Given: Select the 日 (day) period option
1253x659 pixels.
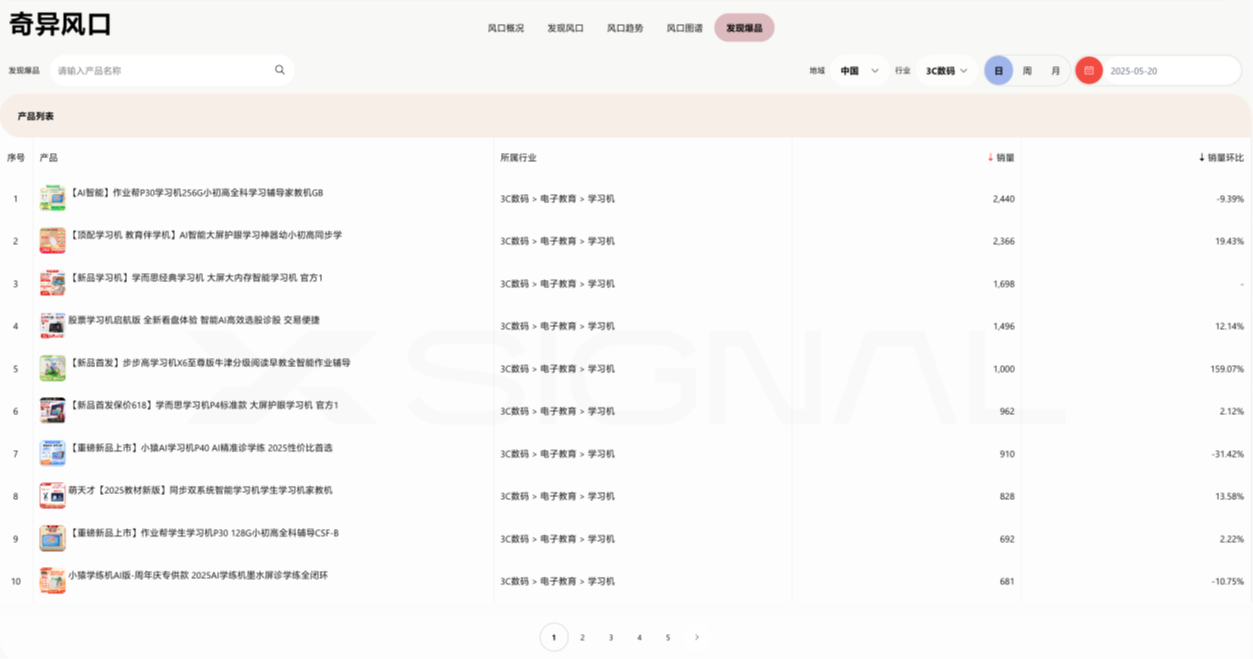Looking at the screenshot, I should [x=998, y=71].
